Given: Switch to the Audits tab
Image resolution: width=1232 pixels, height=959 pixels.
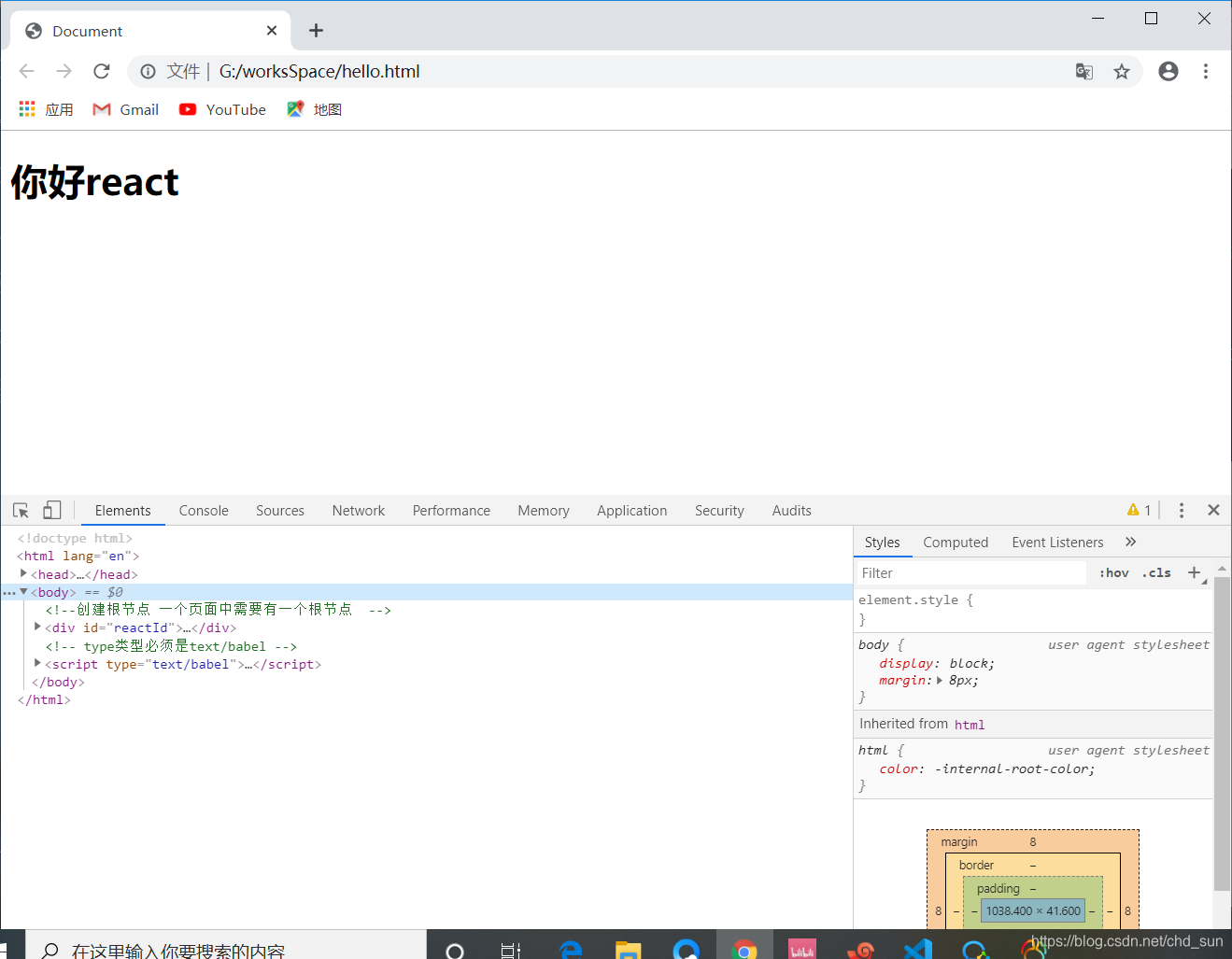Looking at the screenshot, I should point(792,511).
